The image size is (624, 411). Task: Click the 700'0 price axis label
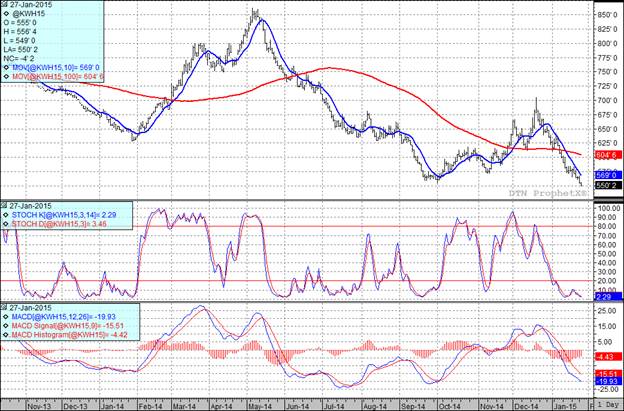(608, 100)
